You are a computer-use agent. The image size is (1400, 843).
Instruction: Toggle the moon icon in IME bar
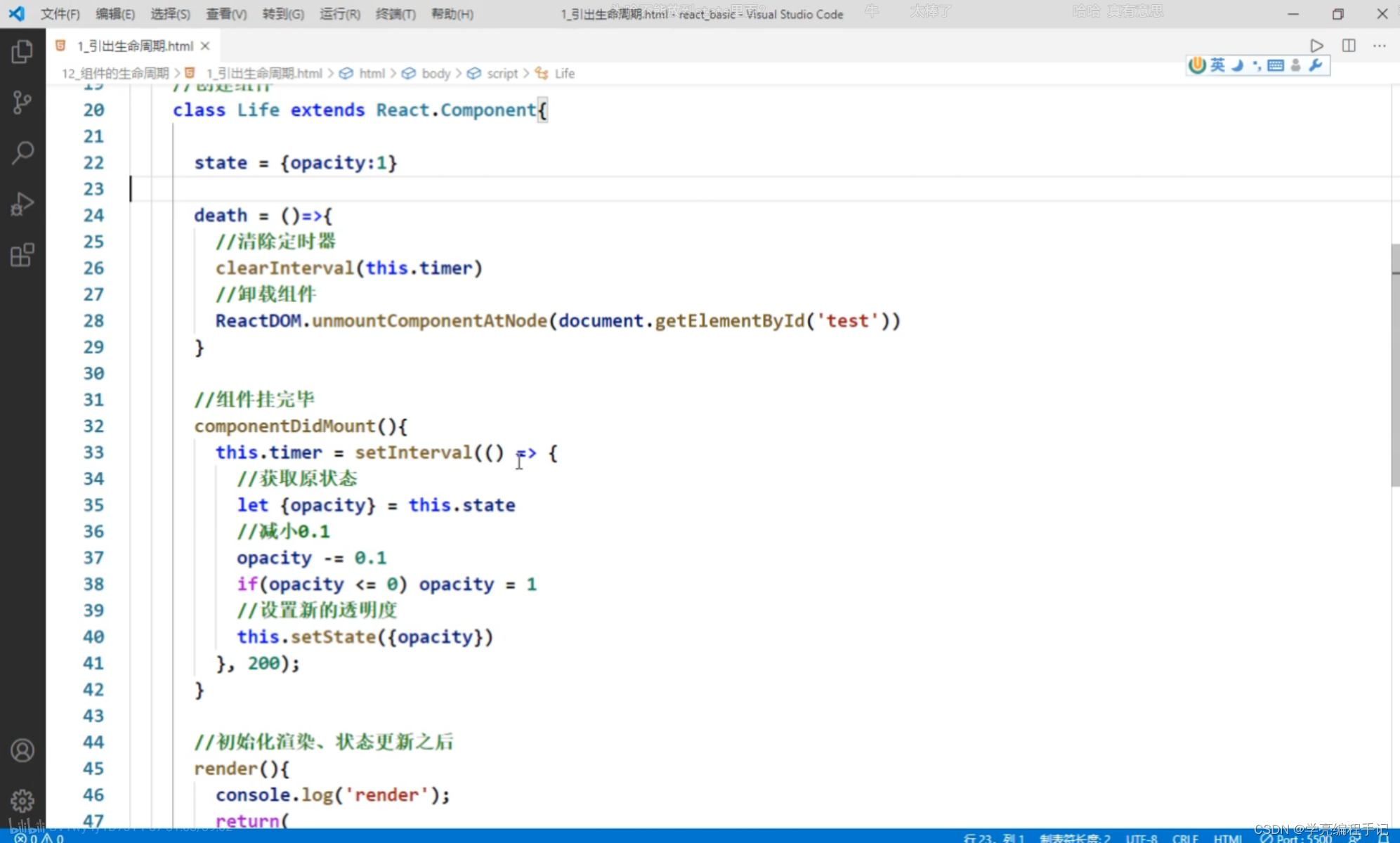click(1238, 65)
